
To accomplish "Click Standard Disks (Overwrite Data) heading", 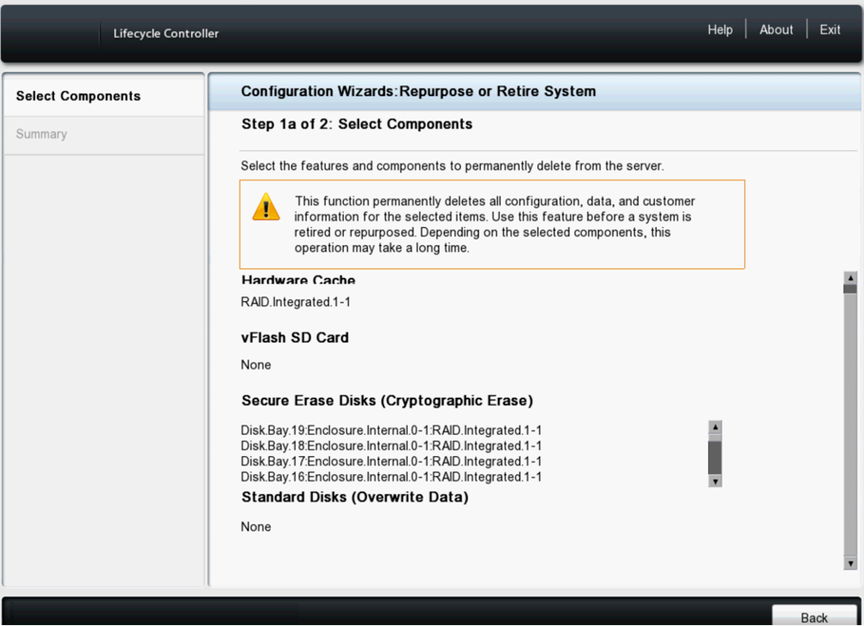I will coord(355,497).
